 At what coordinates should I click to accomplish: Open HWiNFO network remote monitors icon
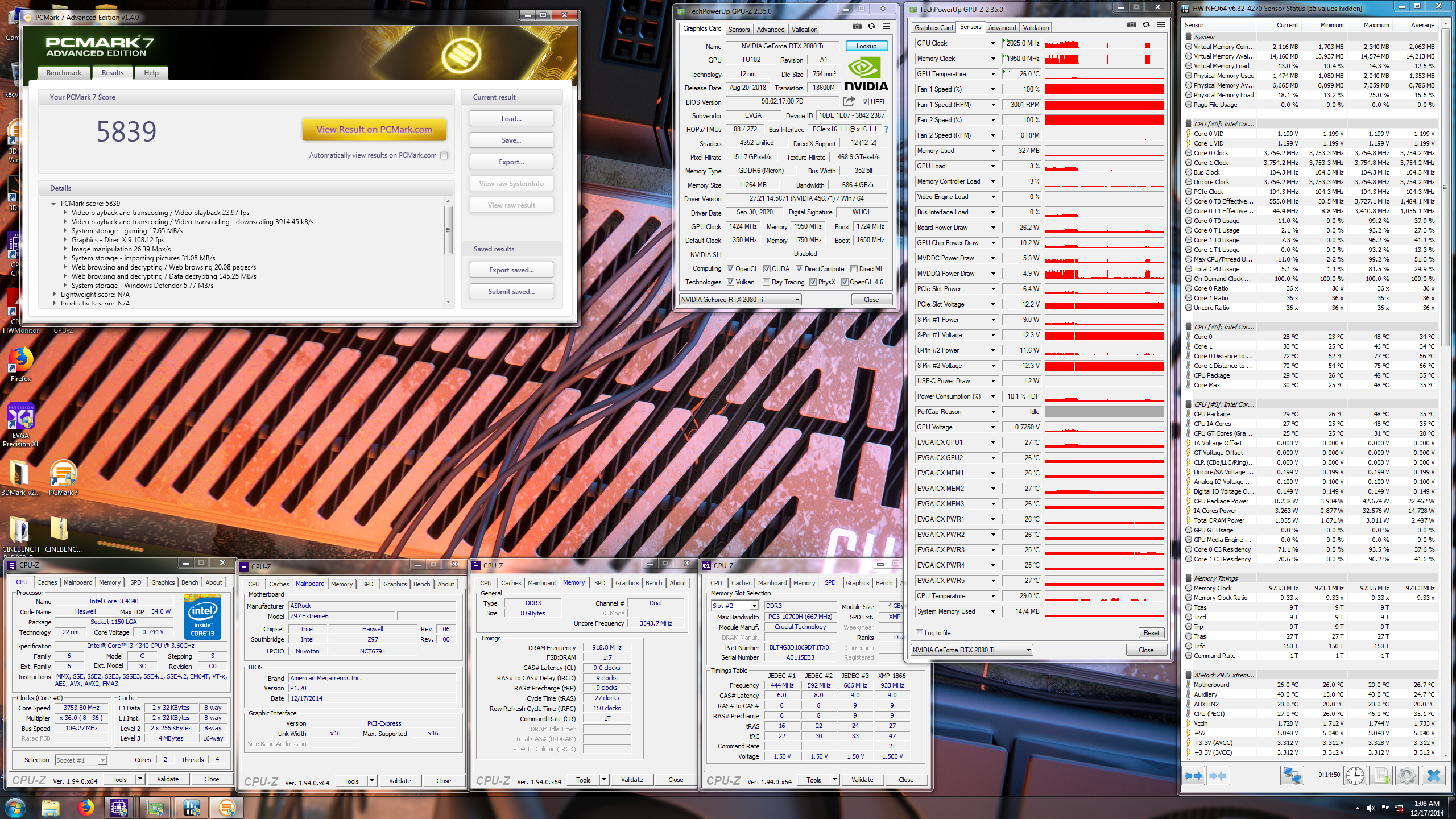coord(1292,776)
